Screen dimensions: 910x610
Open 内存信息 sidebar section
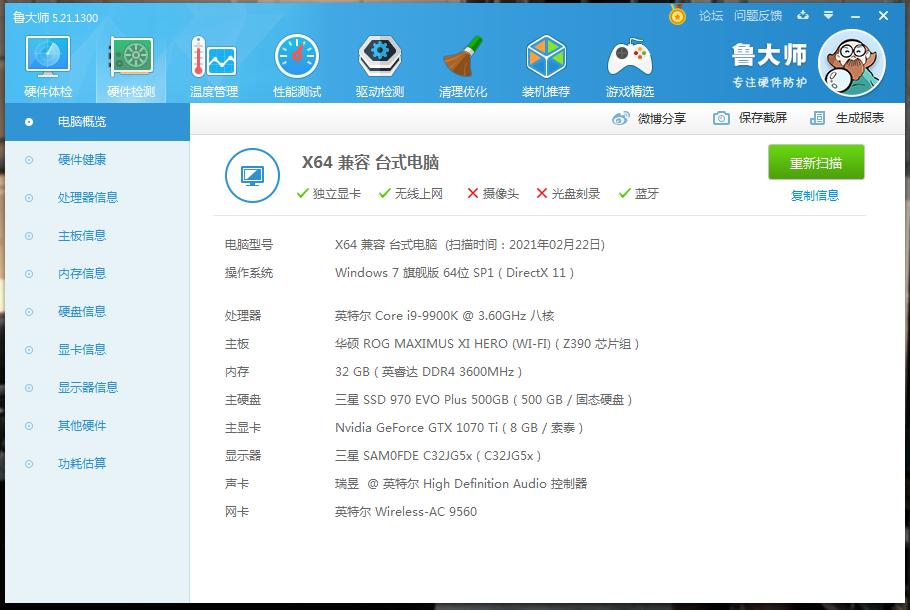pos(98,274)
